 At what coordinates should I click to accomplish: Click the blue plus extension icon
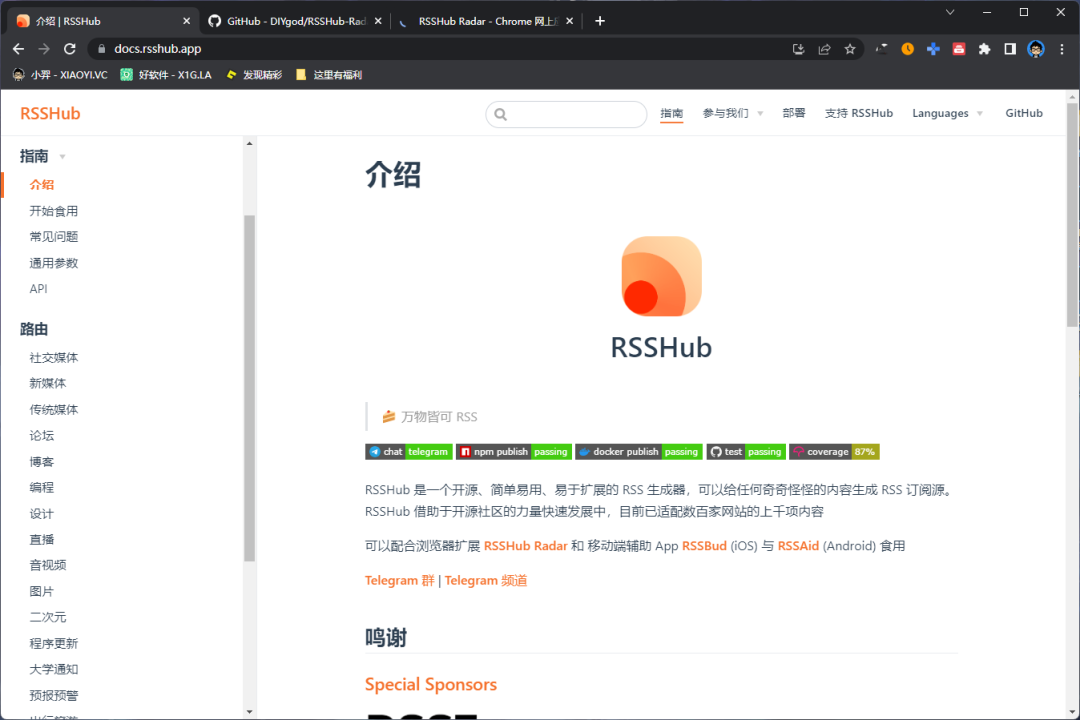click(x=933, y=48)
